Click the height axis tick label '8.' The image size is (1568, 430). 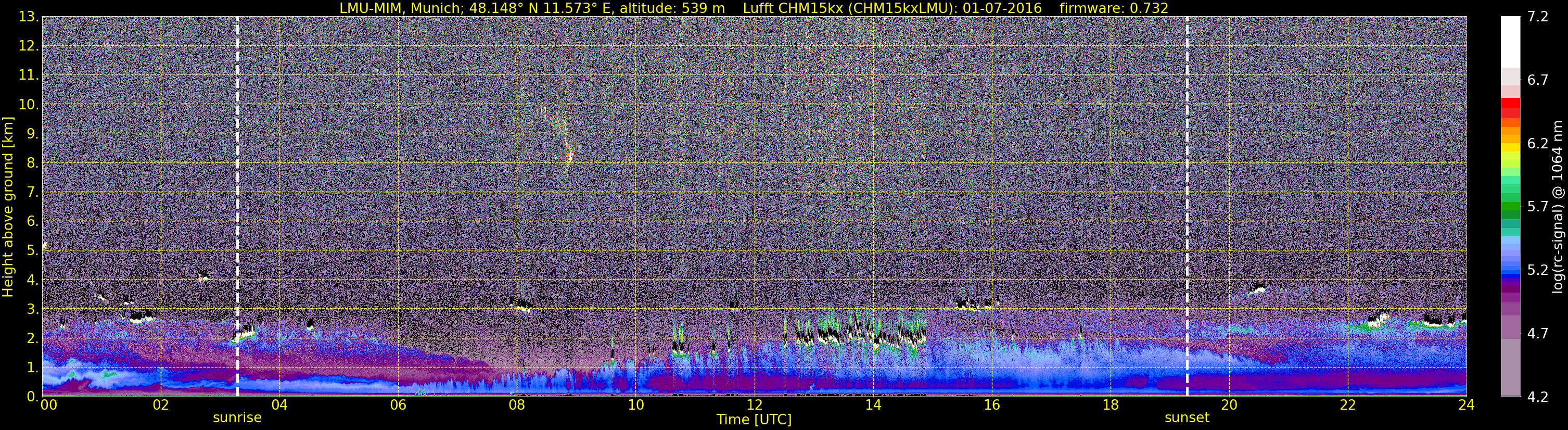(32, 162)
